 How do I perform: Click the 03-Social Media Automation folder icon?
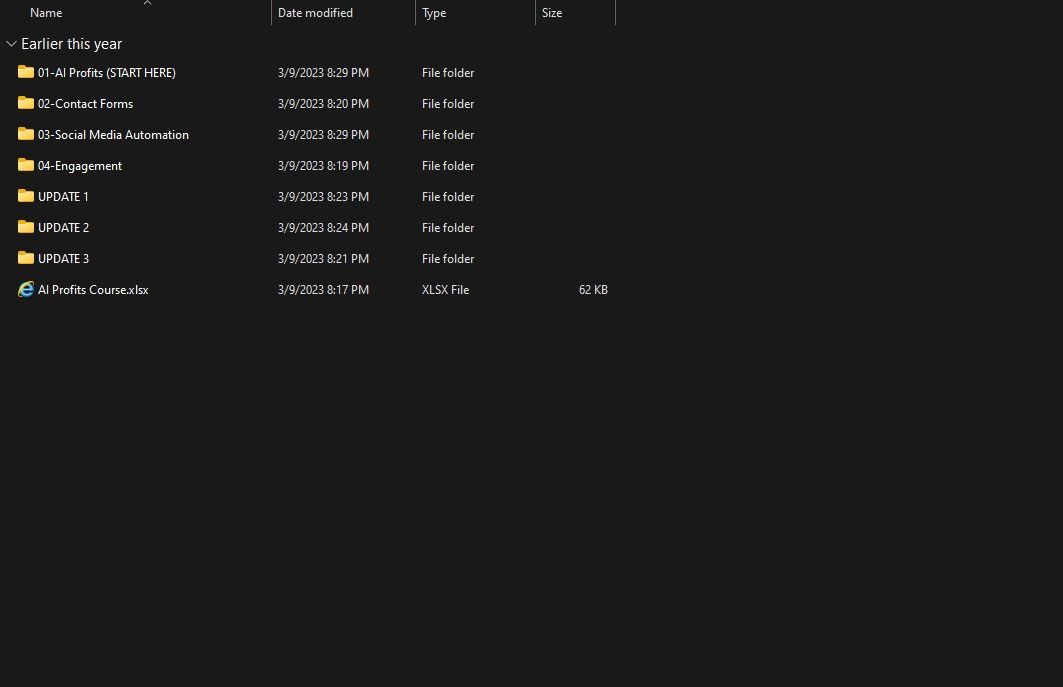tap(26, 134)
